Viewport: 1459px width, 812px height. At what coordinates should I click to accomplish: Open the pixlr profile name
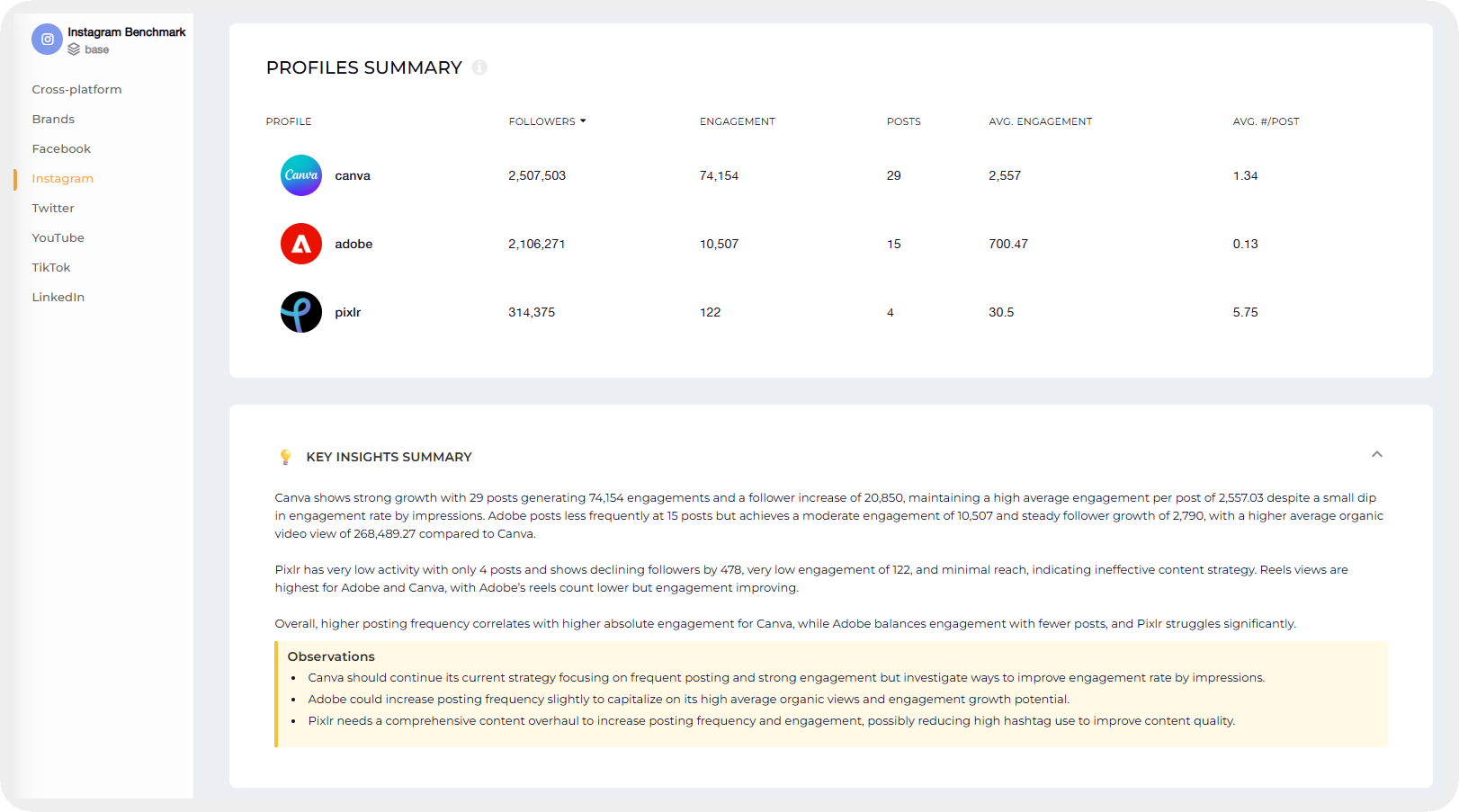(x=348, y=312)
